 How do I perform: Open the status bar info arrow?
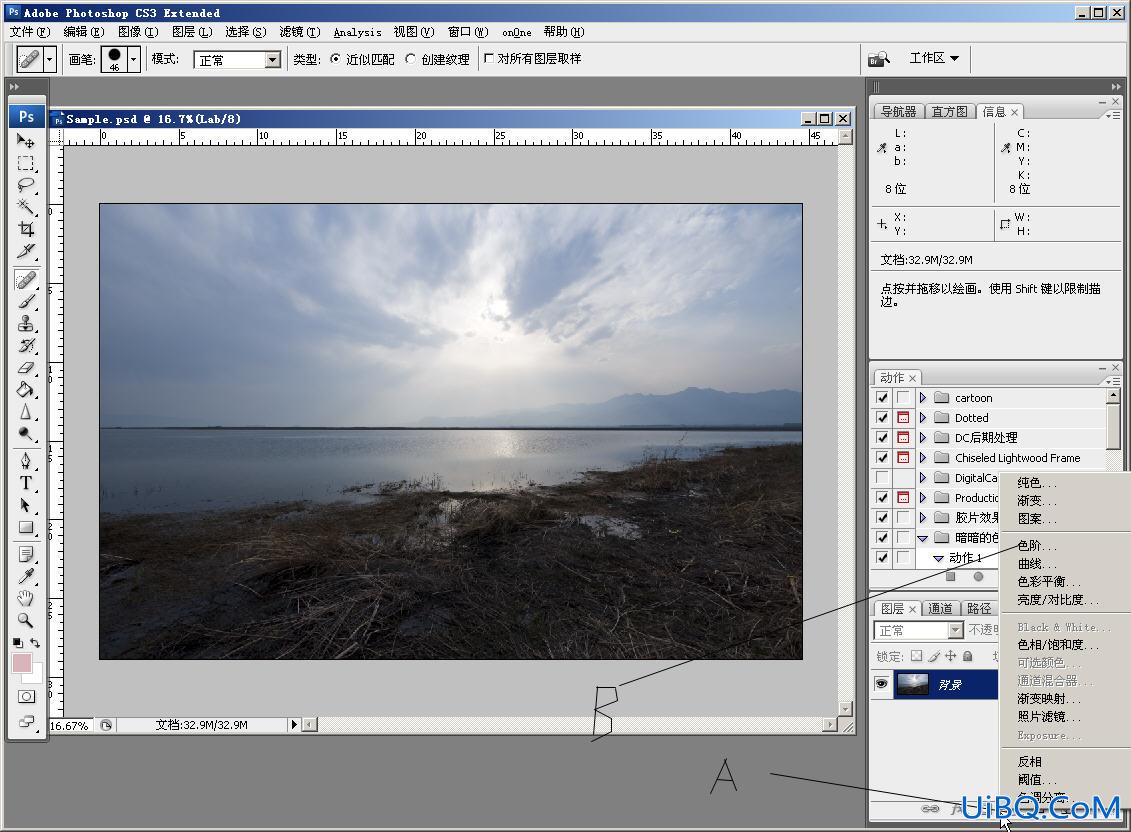pyautogui.click(x=294, y=724)
